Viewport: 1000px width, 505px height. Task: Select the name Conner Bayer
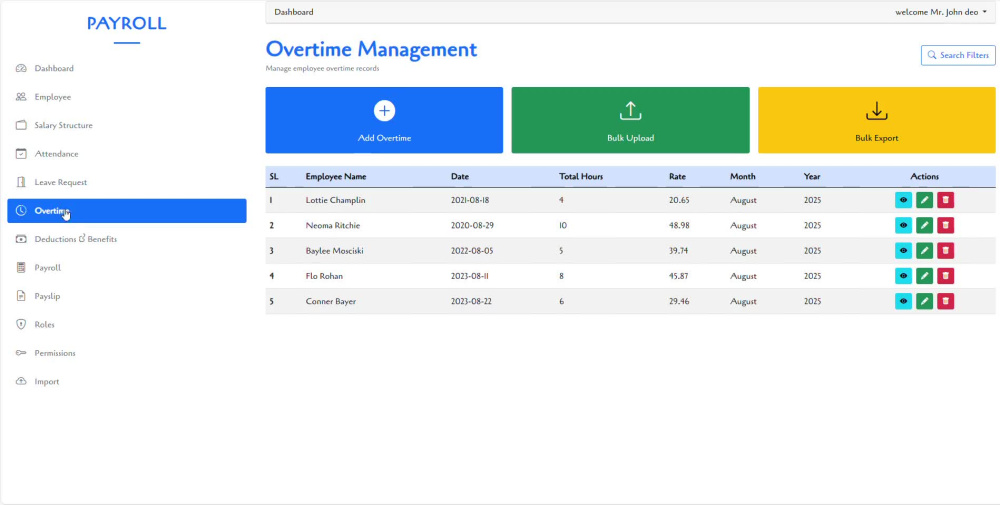pyautogui.click(x=330, y=302)
